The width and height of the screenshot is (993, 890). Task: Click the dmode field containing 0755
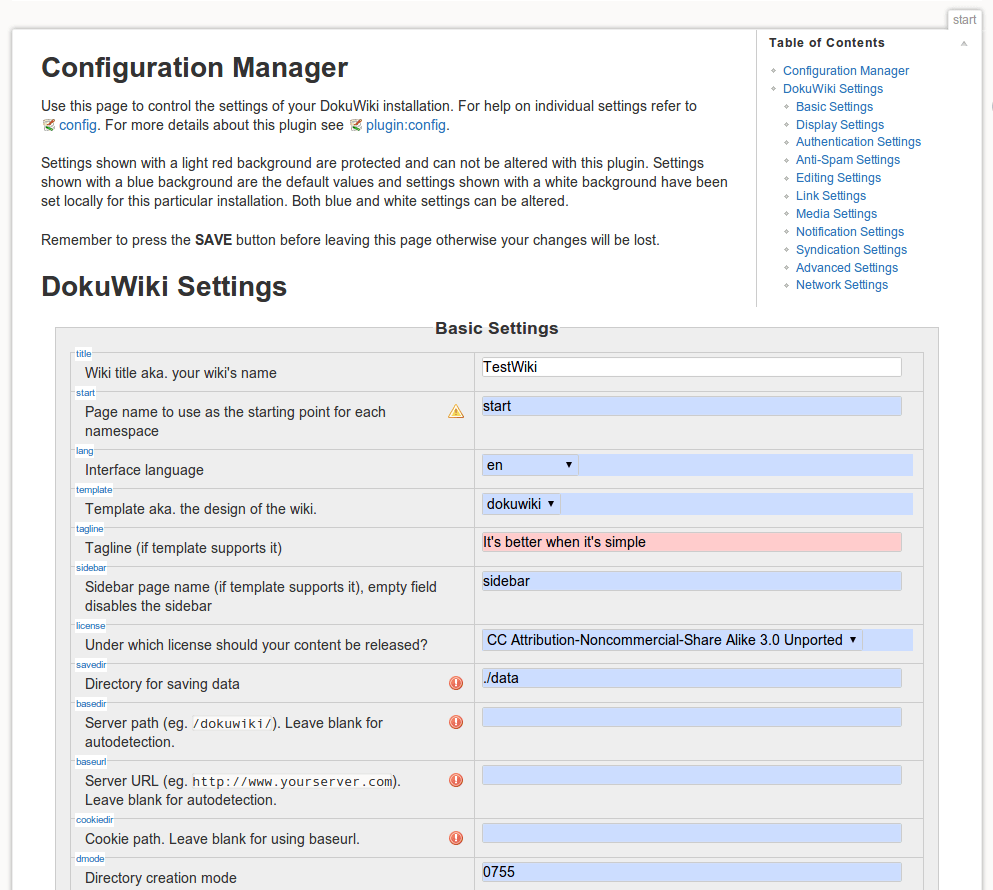coord(692,872)
